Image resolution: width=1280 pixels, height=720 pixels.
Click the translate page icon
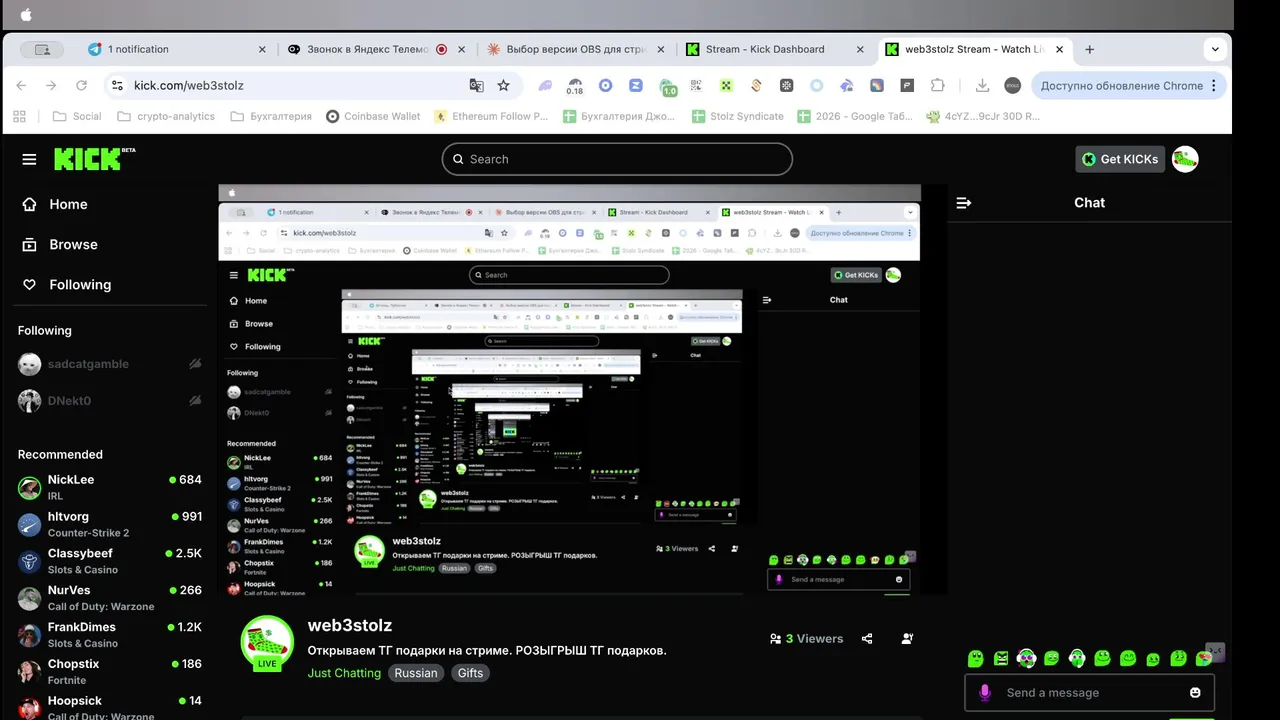[477, 85]
